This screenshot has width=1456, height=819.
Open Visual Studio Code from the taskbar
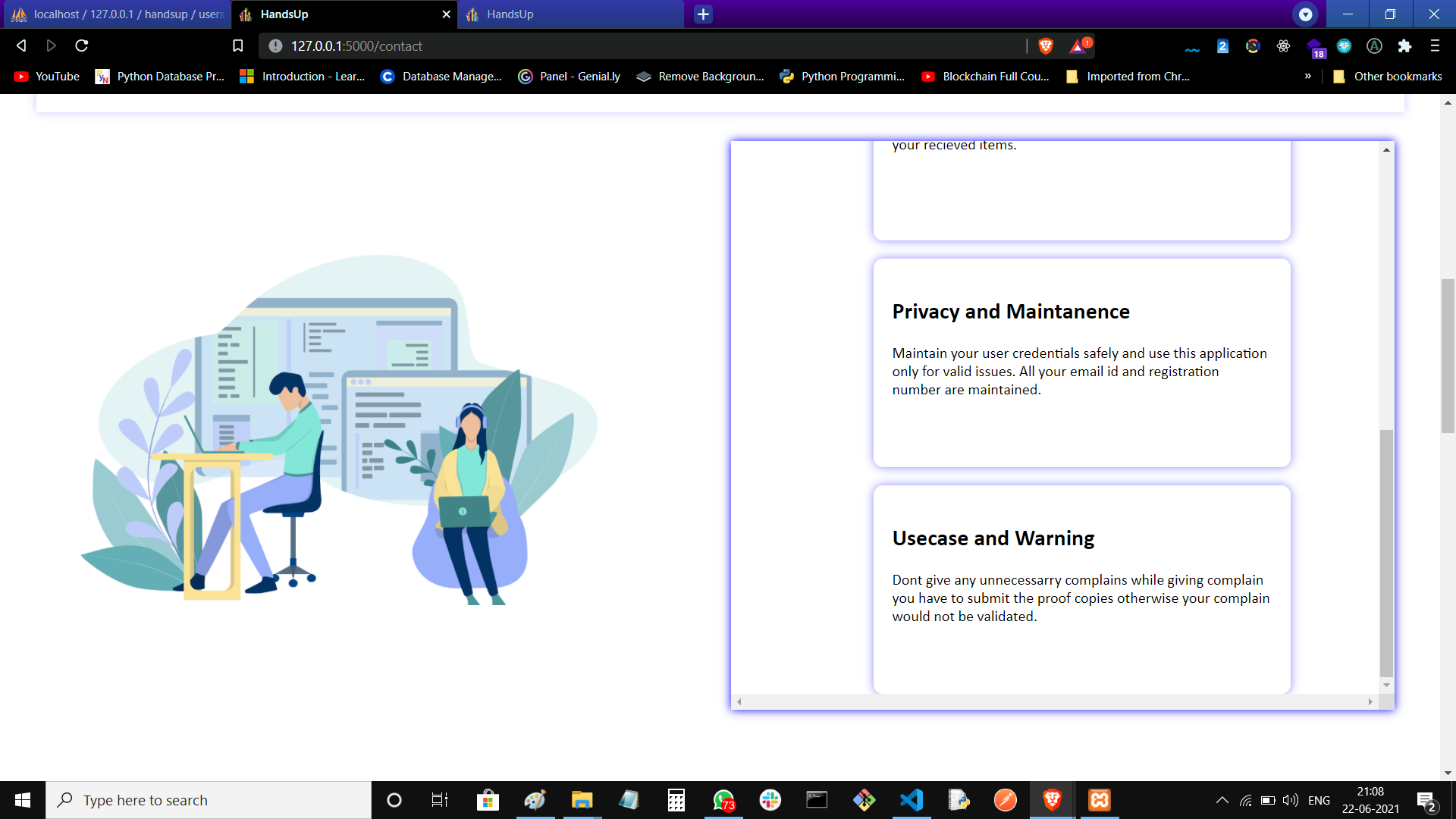click(x=912, y=800)
